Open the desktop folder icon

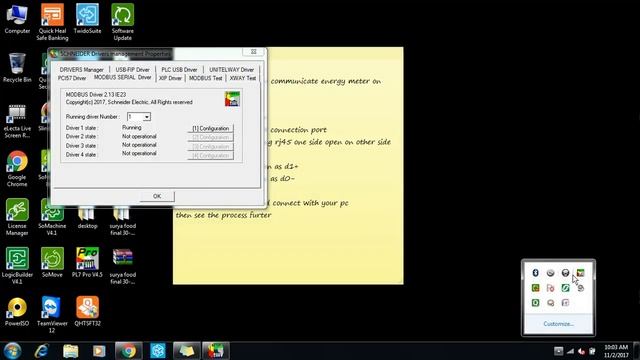87,218
